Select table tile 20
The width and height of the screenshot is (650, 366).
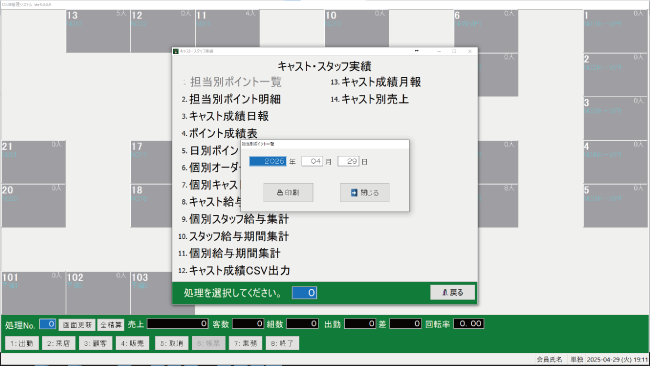click(x=34, y=206)
